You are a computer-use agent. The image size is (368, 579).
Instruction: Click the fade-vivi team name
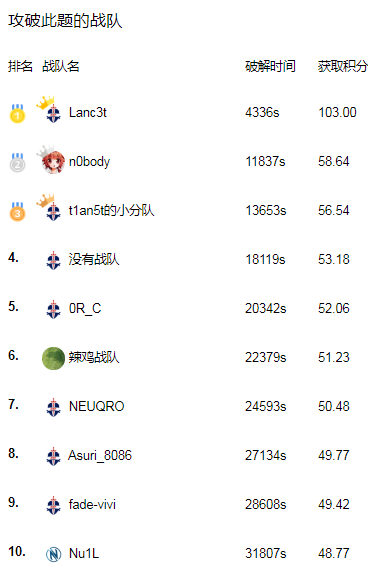point(92,504)
